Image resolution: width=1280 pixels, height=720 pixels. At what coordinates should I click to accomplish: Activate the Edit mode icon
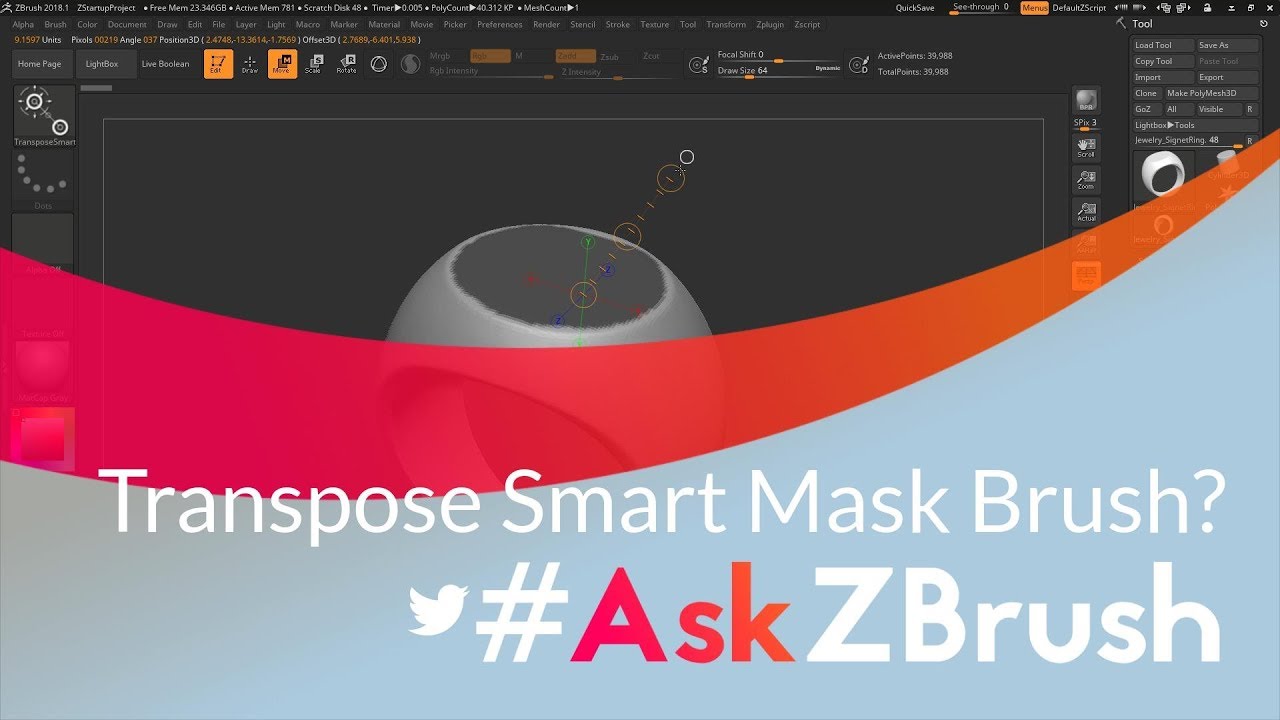tap(218, 64)
